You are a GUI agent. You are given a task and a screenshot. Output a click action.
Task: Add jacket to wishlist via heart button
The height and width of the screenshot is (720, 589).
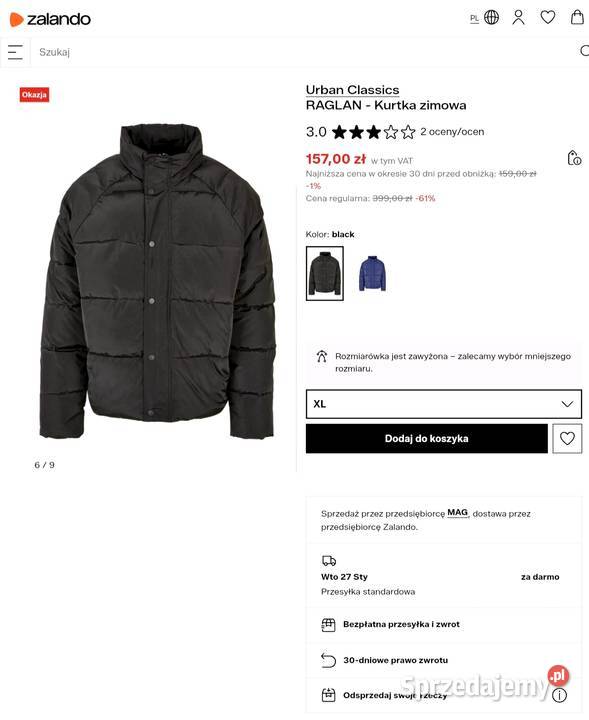567,439
